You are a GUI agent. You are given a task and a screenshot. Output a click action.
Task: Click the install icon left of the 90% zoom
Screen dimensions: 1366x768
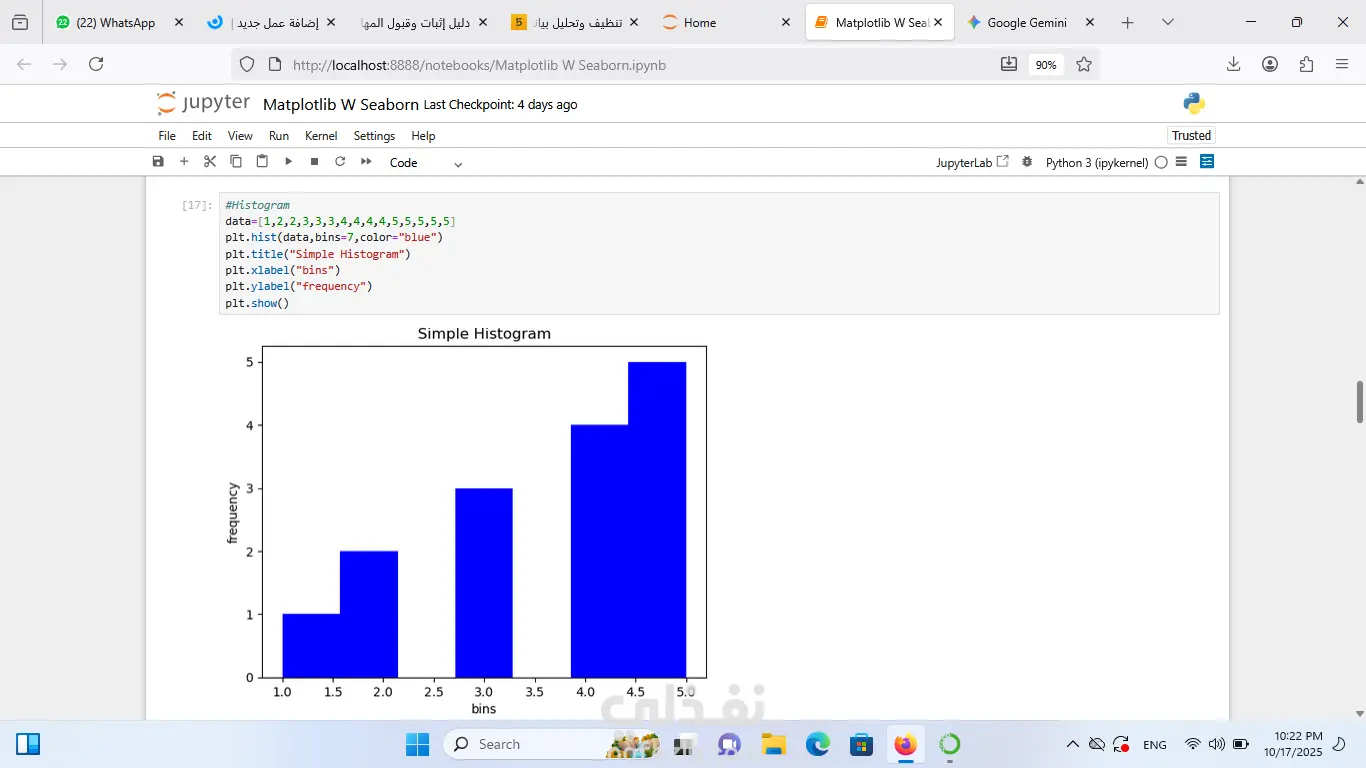(1008, 65)
